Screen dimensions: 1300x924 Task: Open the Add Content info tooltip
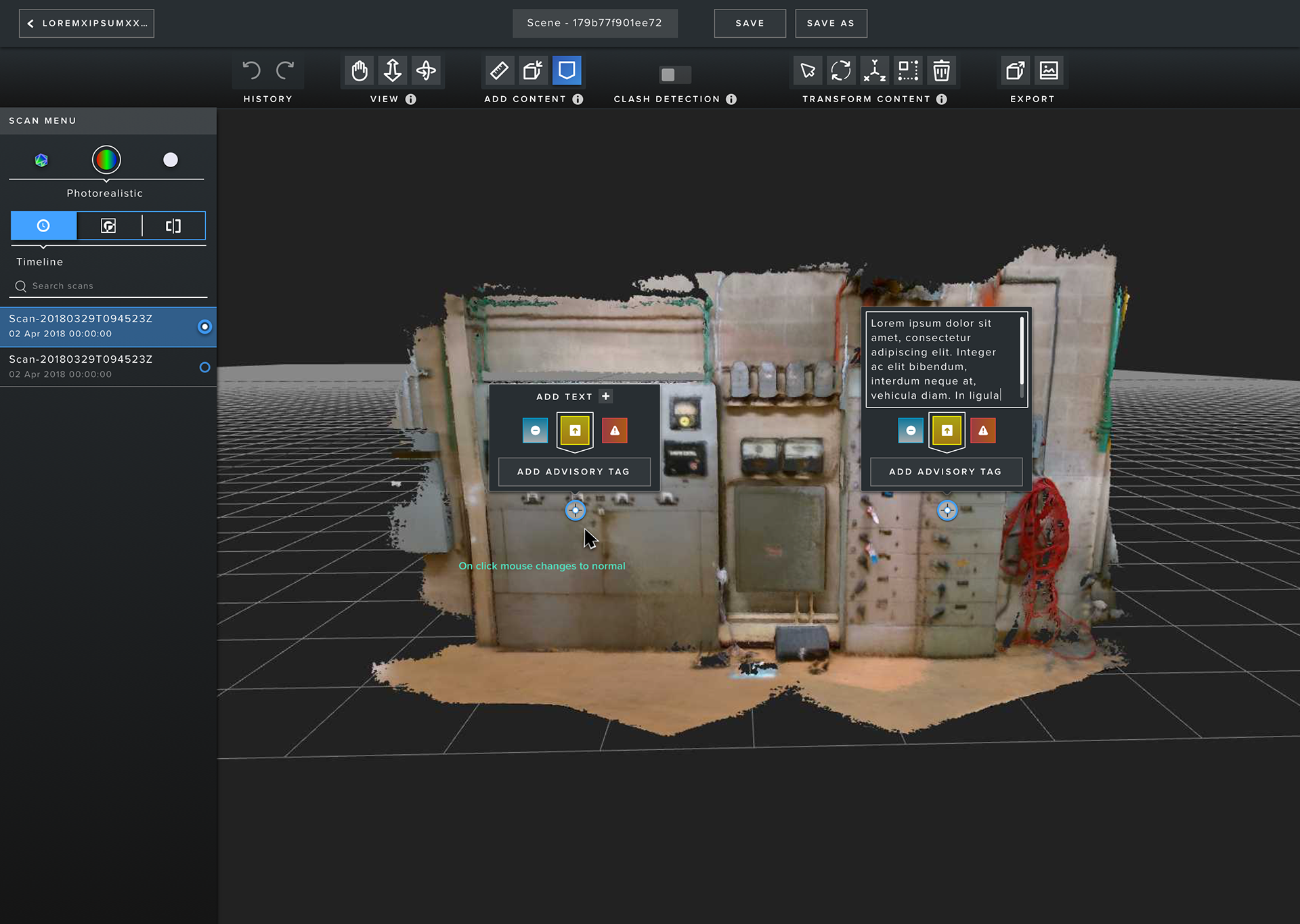(x=578, y=99)
